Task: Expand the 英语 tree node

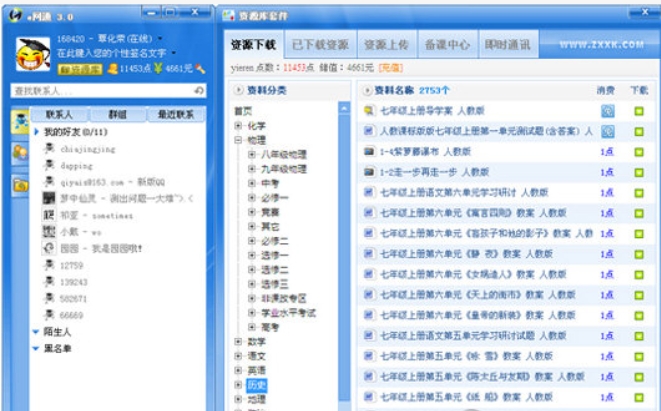Action: click(x=238, y=370)
